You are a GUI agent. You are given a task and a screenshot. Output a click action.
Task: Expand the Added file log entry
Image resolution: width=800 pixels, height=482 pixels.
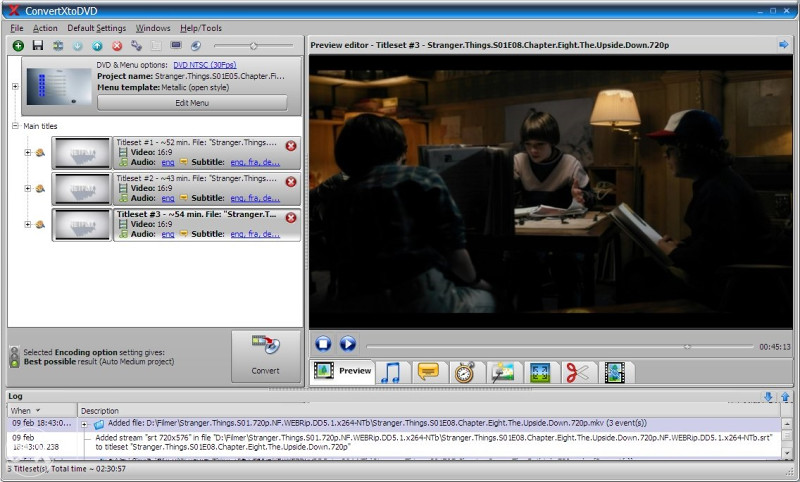pyautogui.click(x=85, y=424)
